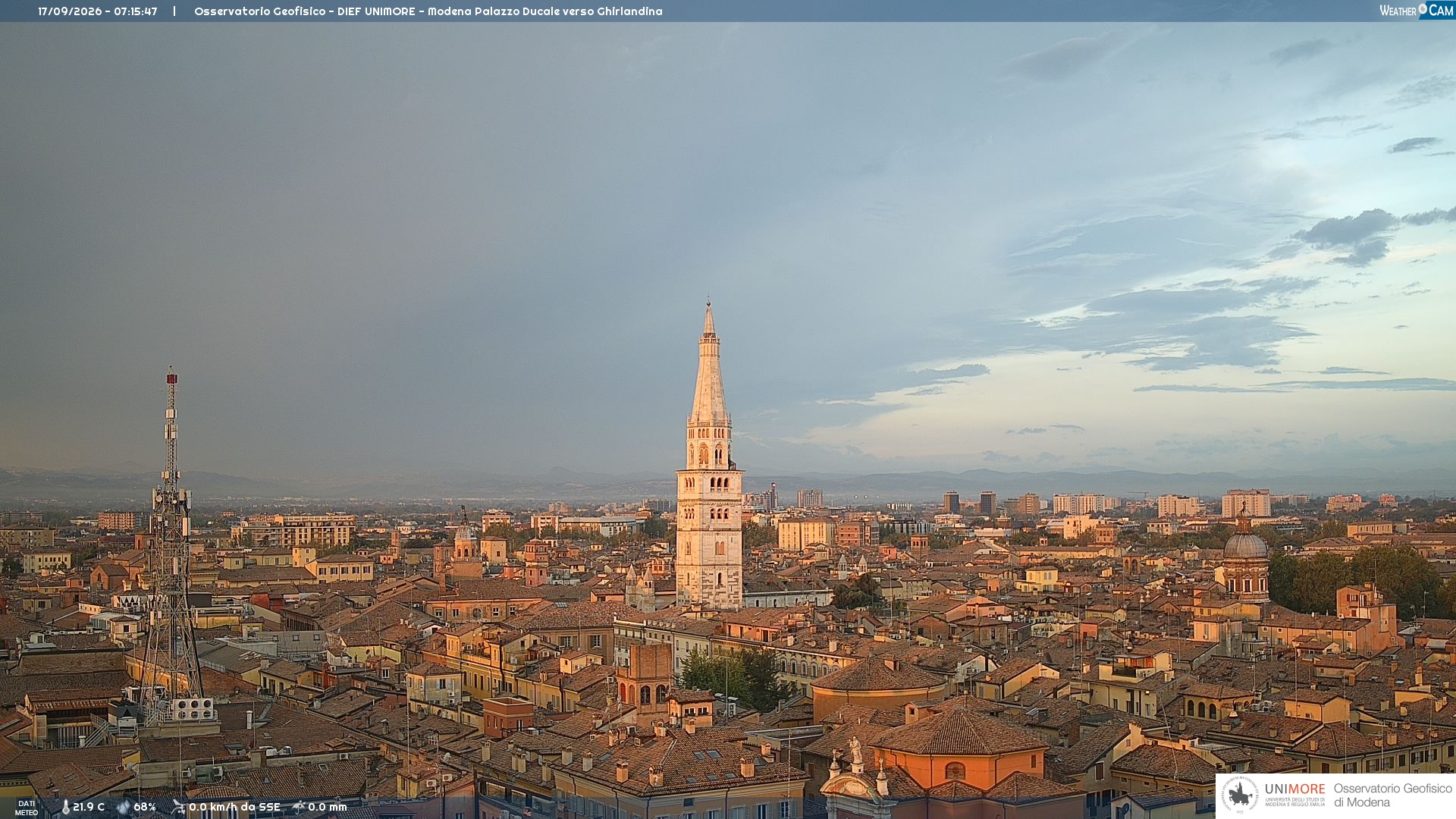Select the 21.9 C temperature reading
The height and width of the screenshot is (819, 1456).
89,807
